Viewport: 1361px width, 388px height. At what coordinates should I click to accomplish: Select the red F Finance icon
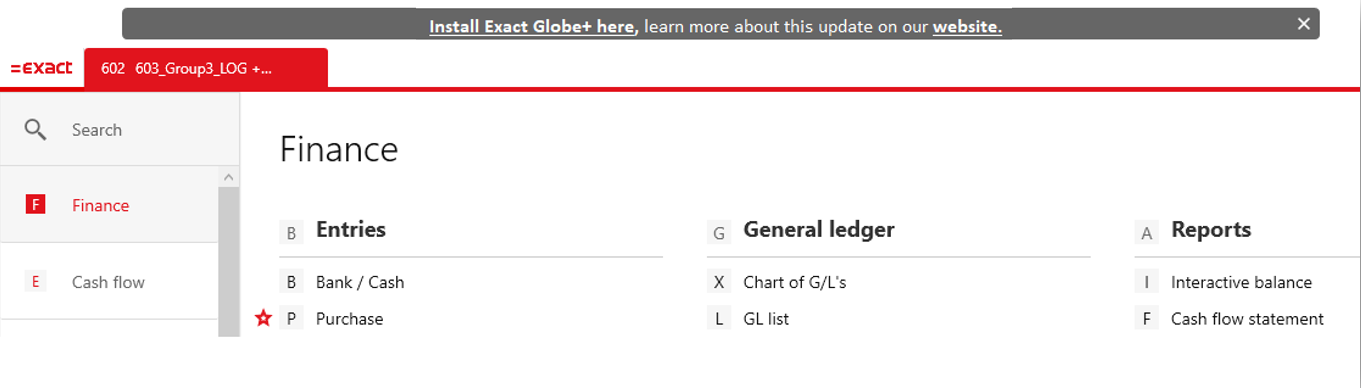pos(36,205)
